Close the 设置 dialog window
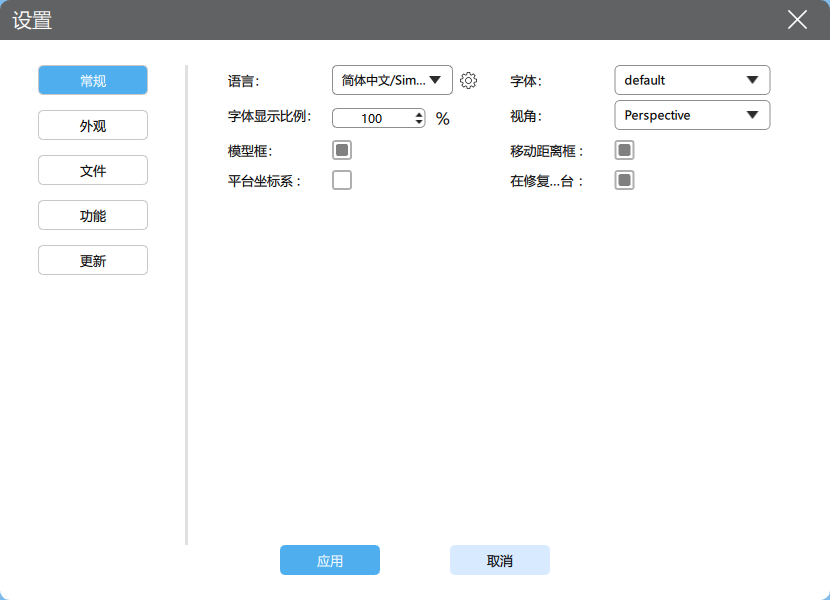The height and width of the screenshot is (600, 830). pos(797,20)
